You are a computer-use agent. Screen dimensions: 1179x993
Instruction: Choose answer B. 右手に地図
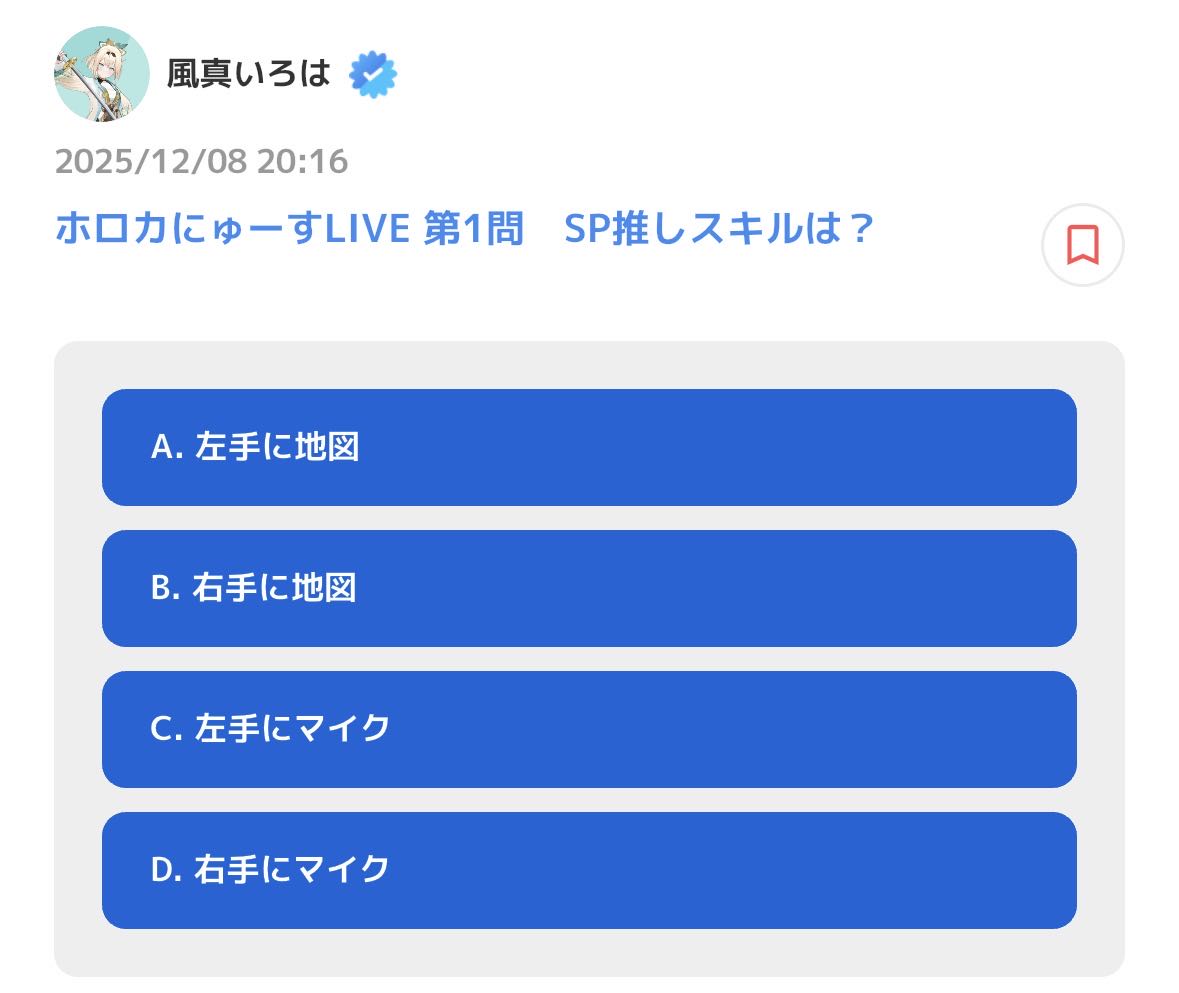(x=589, y=588)
